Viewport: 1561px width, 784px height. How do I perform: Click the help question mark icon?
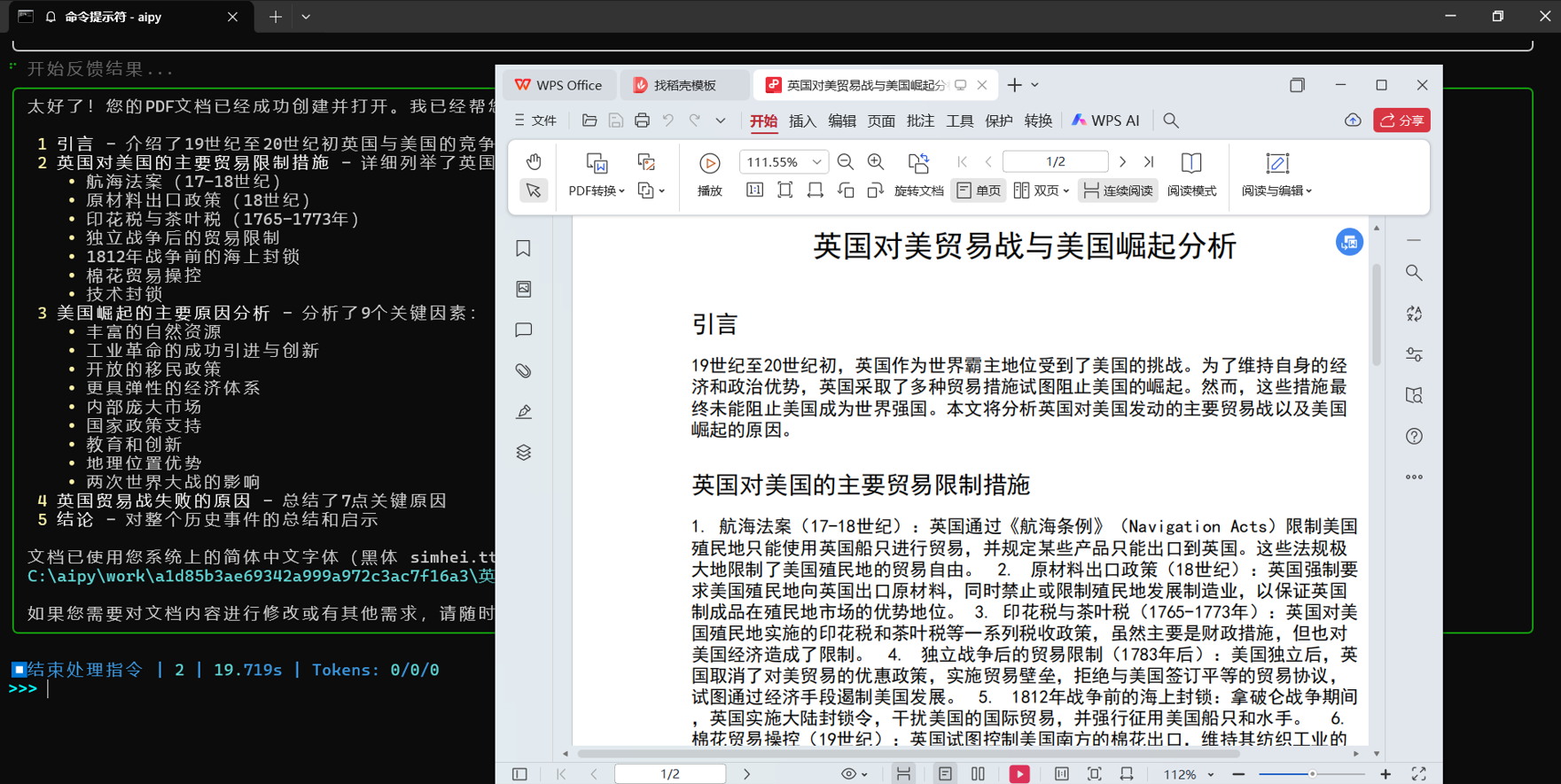1414,436
